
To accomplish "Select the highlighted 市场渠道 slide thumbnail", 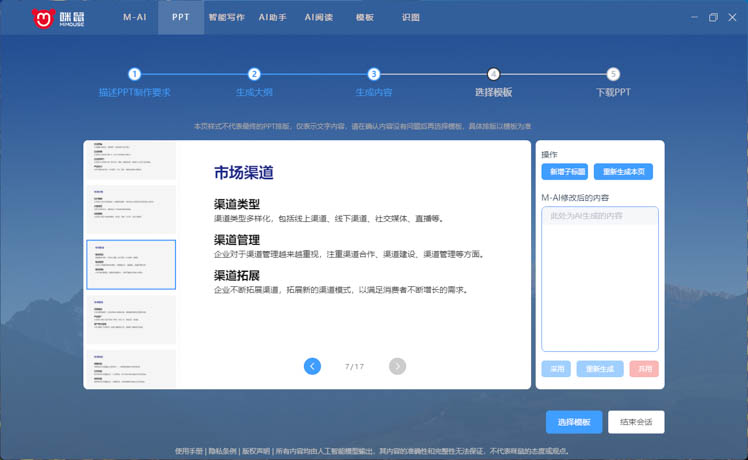I will [131, 265].
